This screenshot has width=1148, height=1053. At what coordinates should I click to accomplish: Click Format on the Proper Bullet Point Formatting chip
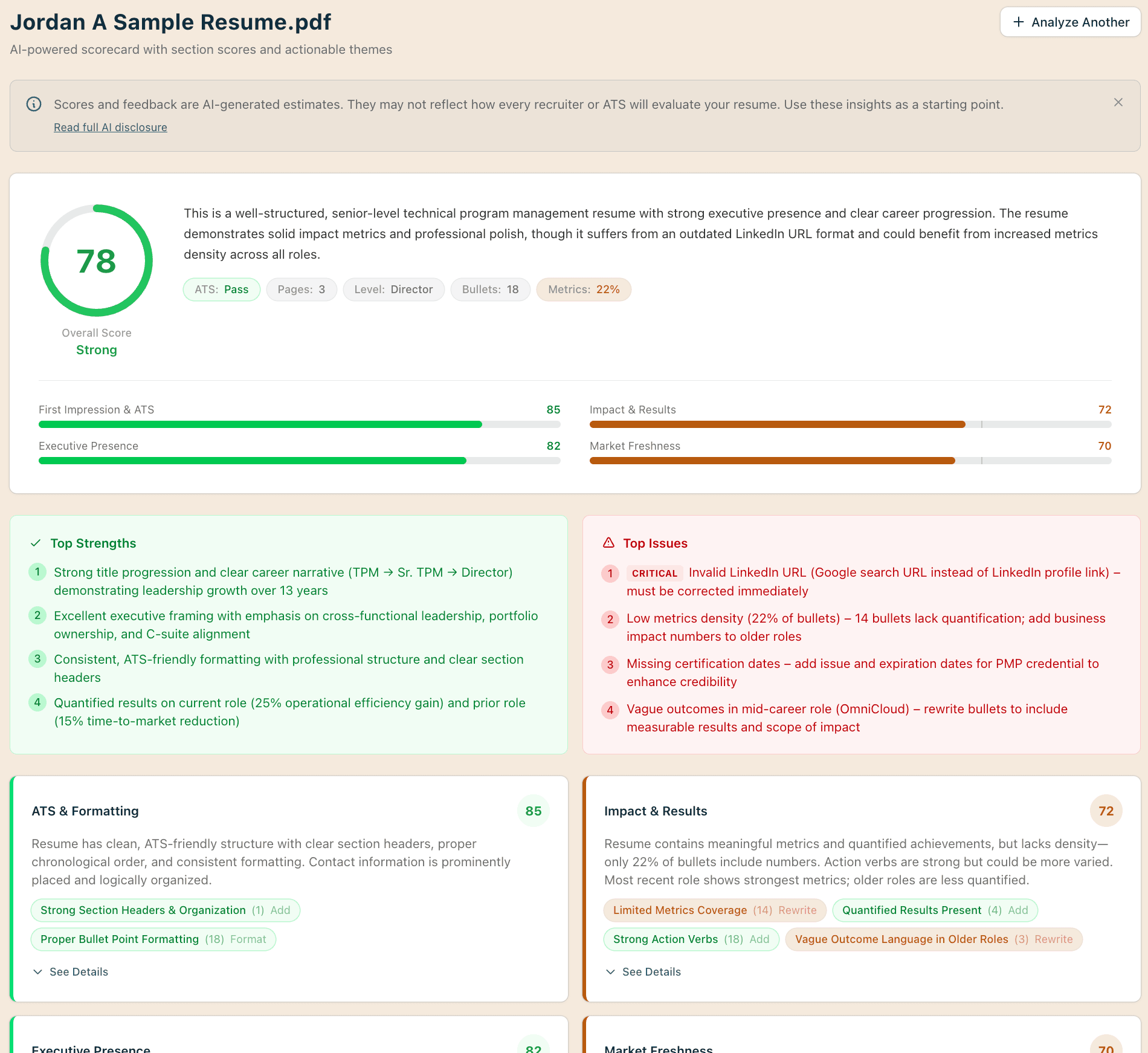point(249,939)
